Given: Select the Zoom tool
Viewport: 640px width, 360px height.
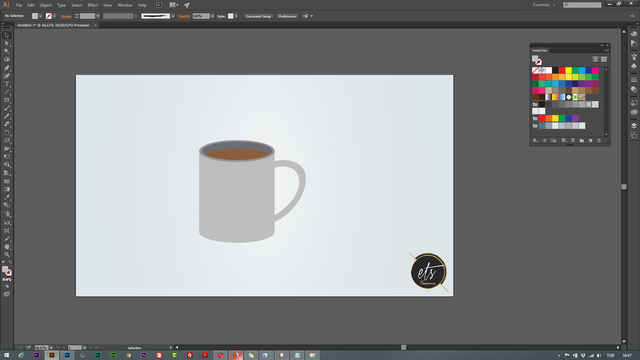Looking at the screenshot, I should click(x=7, y=255).
